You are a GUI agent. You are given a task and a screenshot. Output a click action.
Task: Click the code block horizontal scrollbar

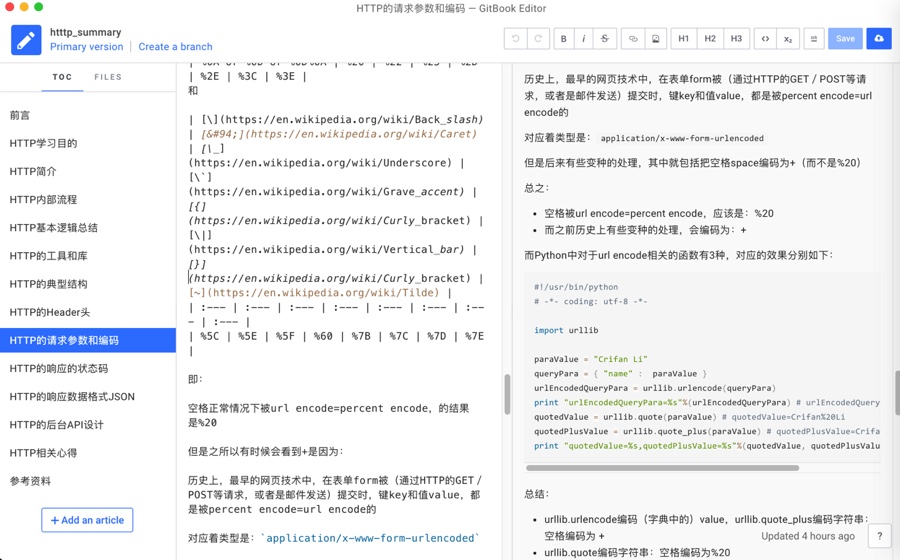pyautogui.click(x=662, y=468)
